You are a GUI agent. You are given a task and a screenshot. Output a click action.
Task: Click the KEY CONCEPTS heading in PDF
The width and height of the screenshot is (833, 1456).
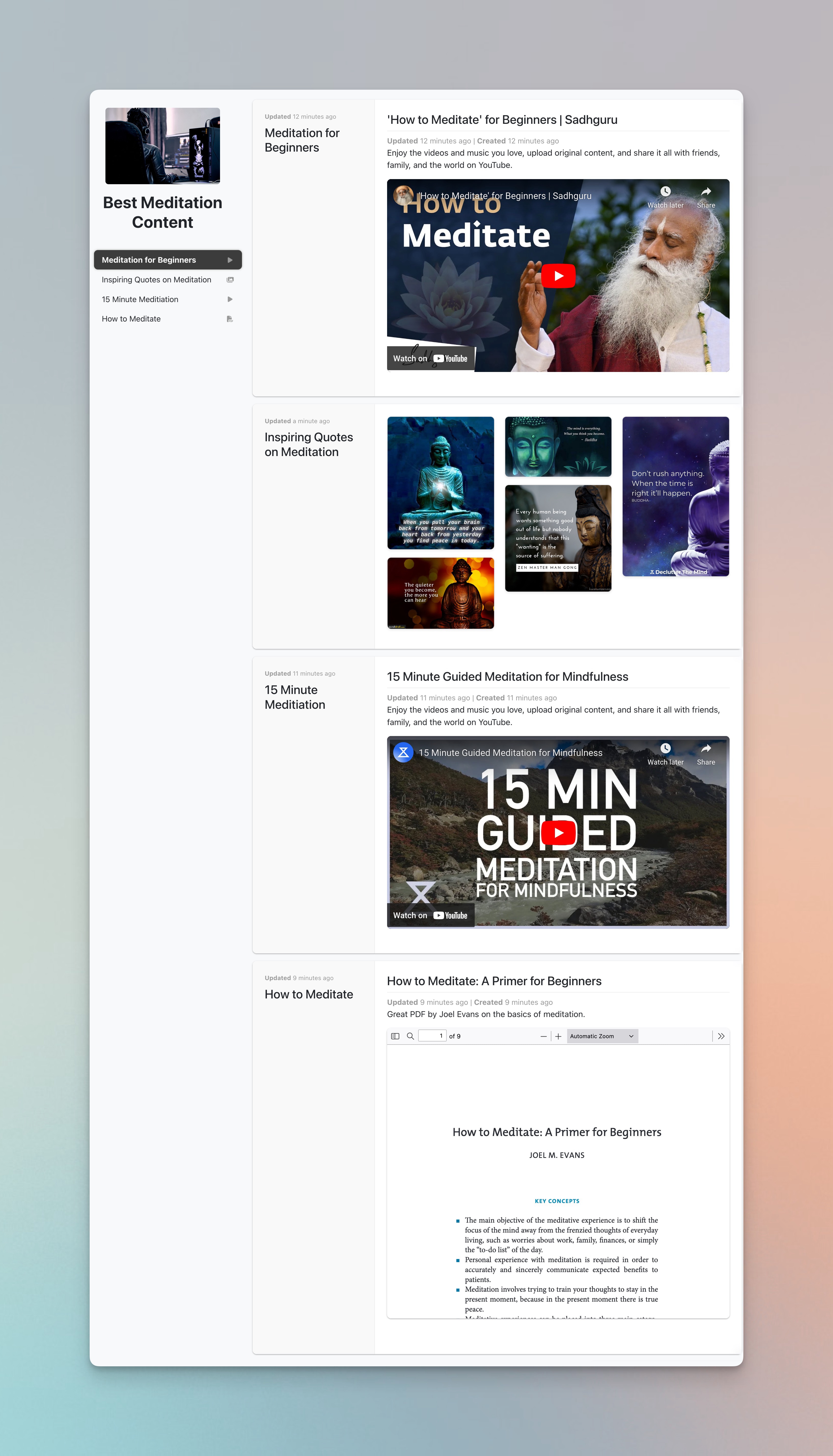[557, 1201]
